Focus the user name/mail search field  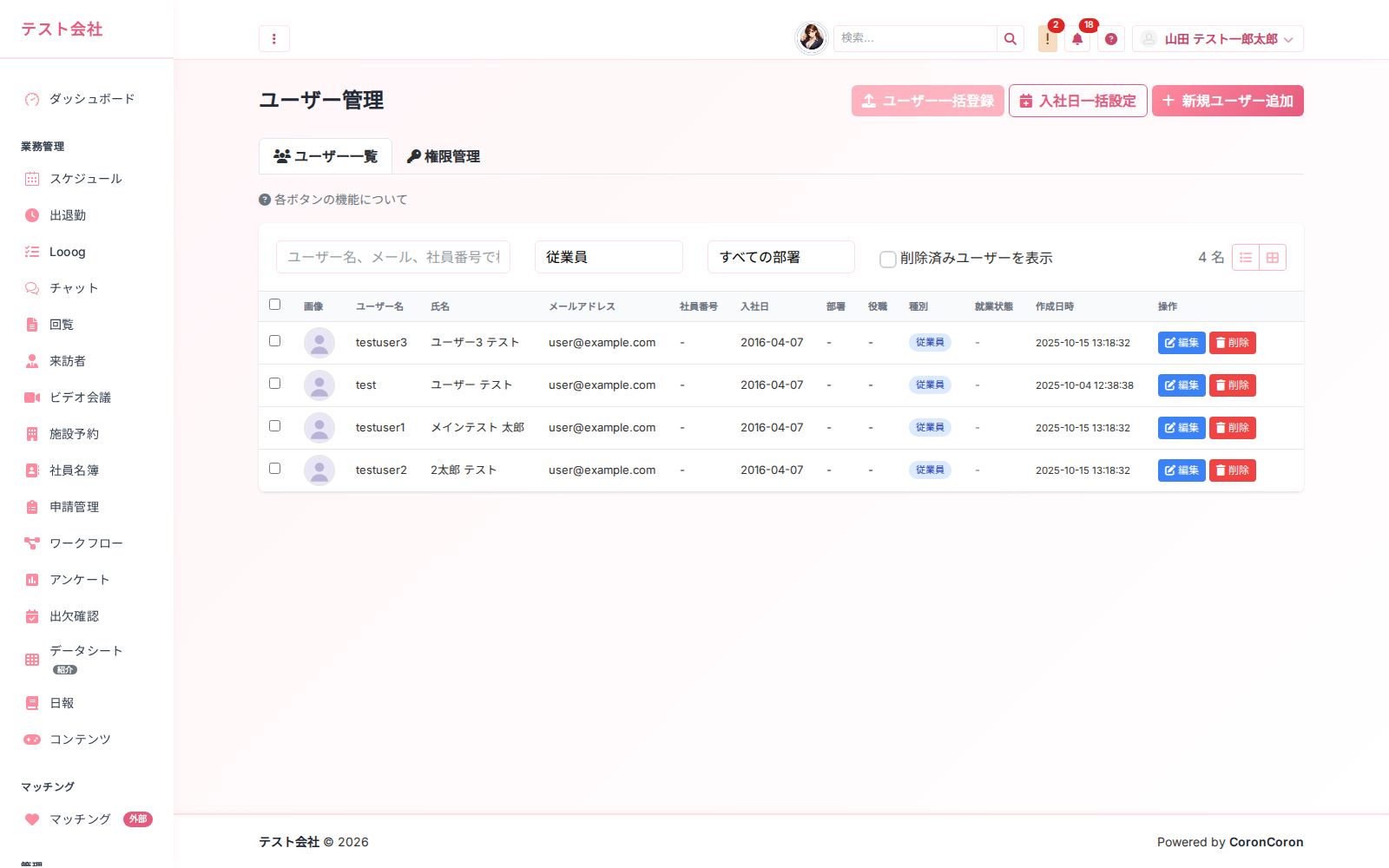pos(393,257)
